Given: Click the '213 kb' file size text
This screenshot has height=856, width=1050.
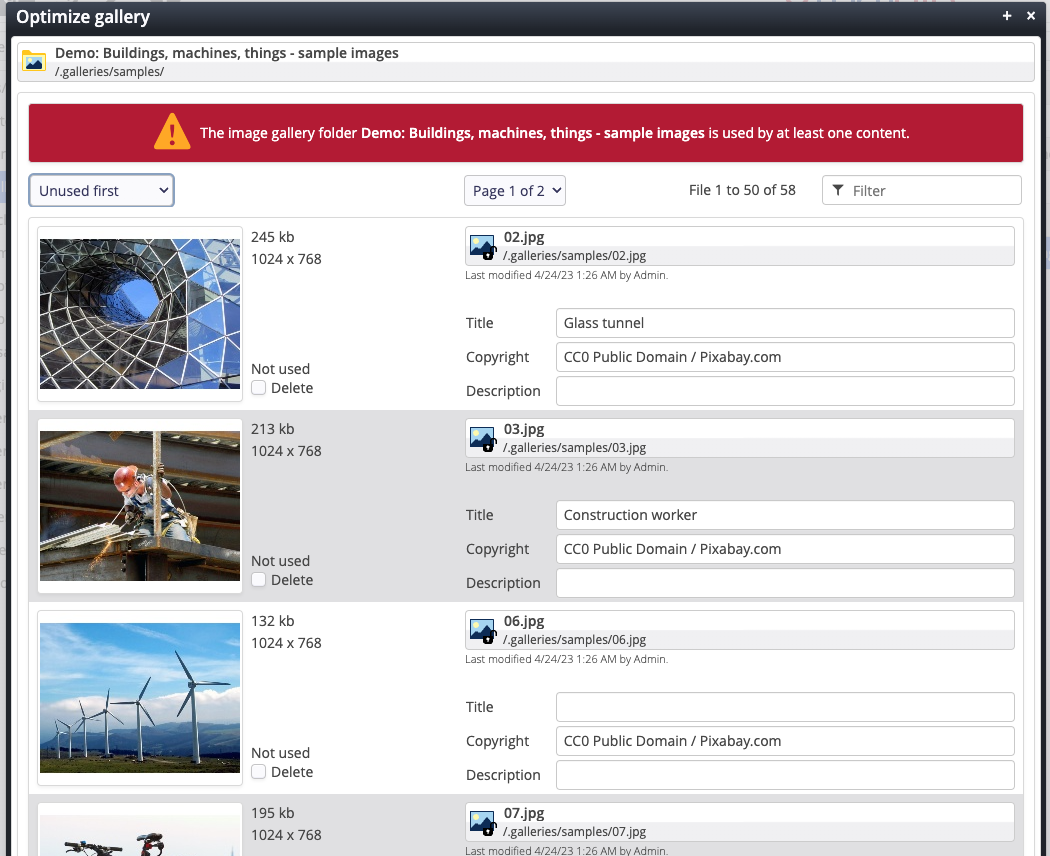Looking at the screenshot, I should tap(273, 429).
